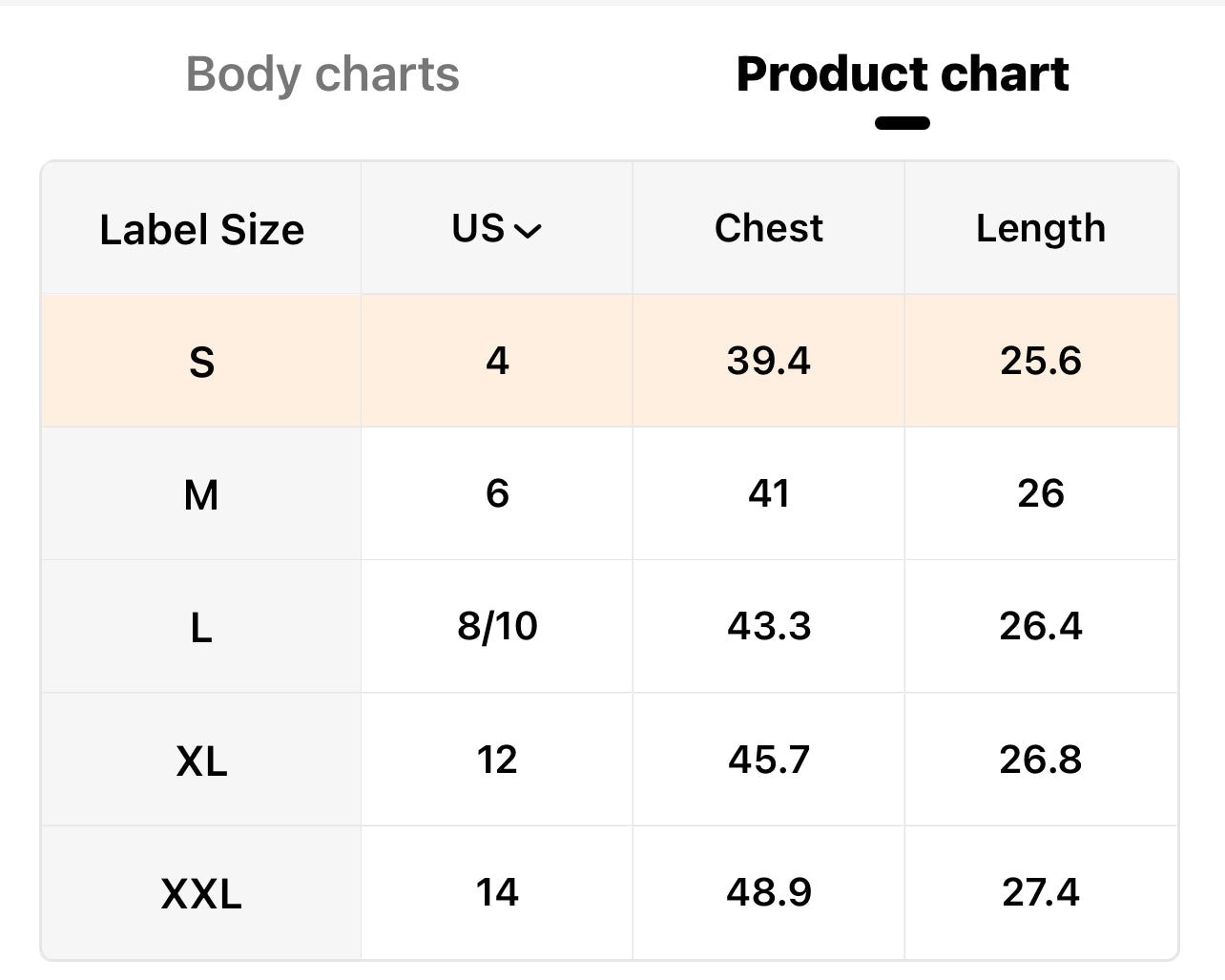Click the Chest column header
This screenshot has height=980, width=1225.
[x=769, y=228]
